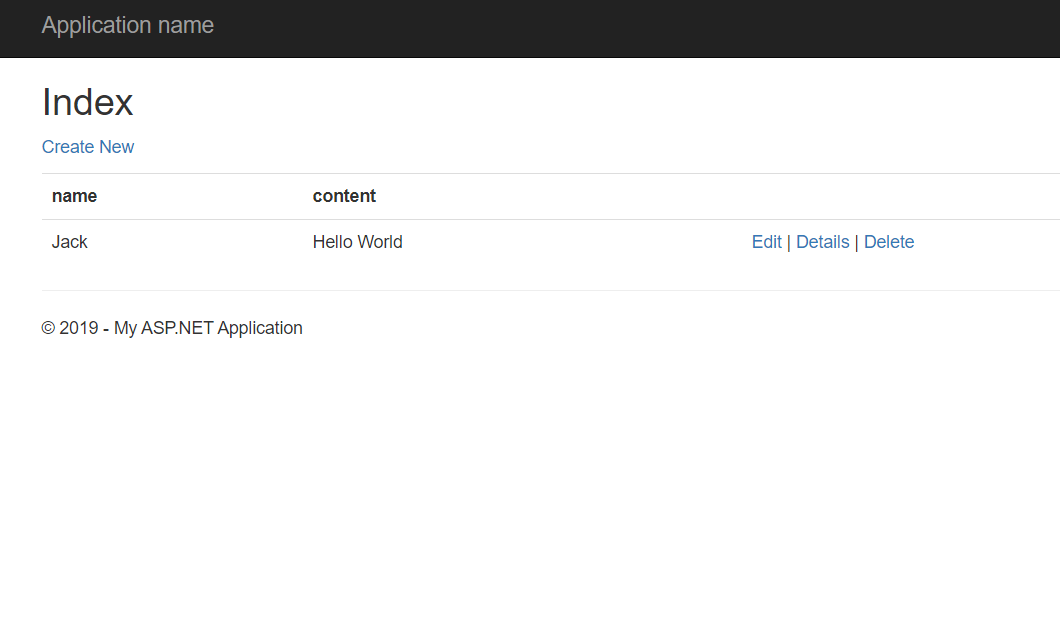The image size is (1060, 622).
Task: Click the '© 2019 - My ASP.NET Application' footer
Action: pyautogui.click(x=172, y=328)
